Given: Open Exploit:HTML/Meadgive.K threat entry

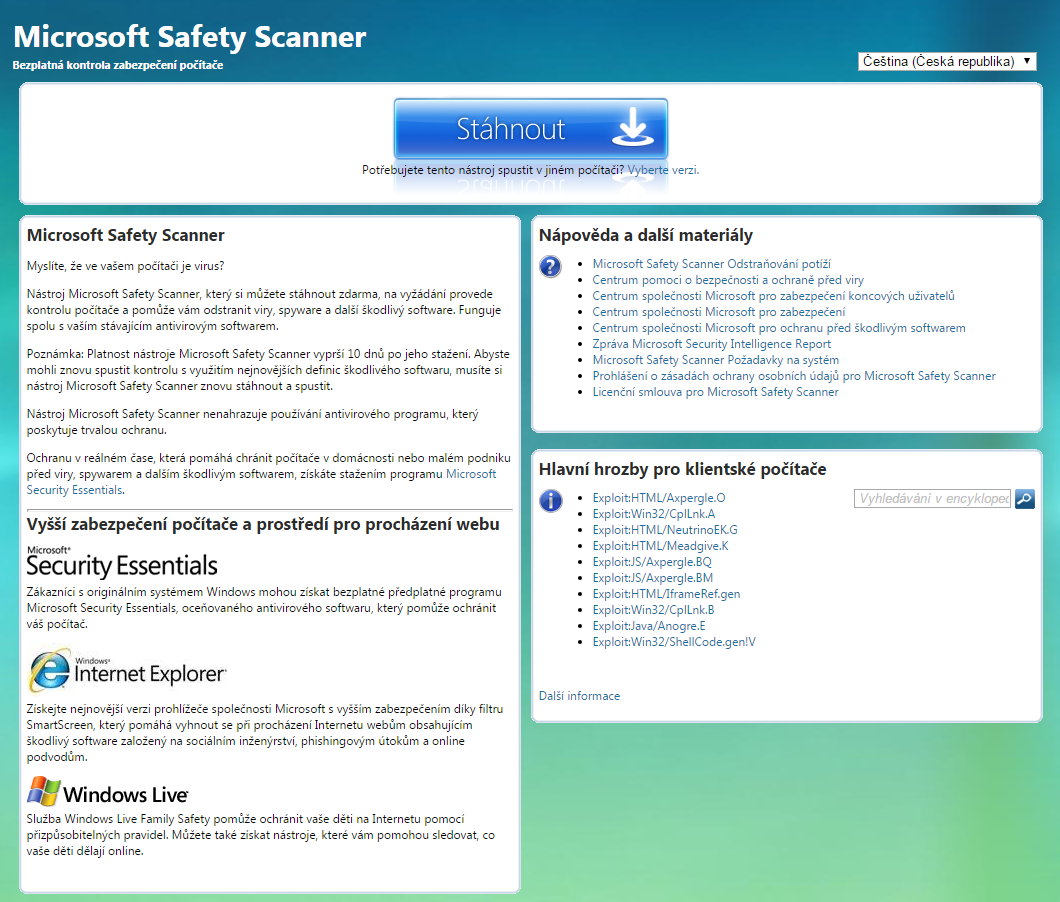Looking at the screenshot, I should 660,546.
